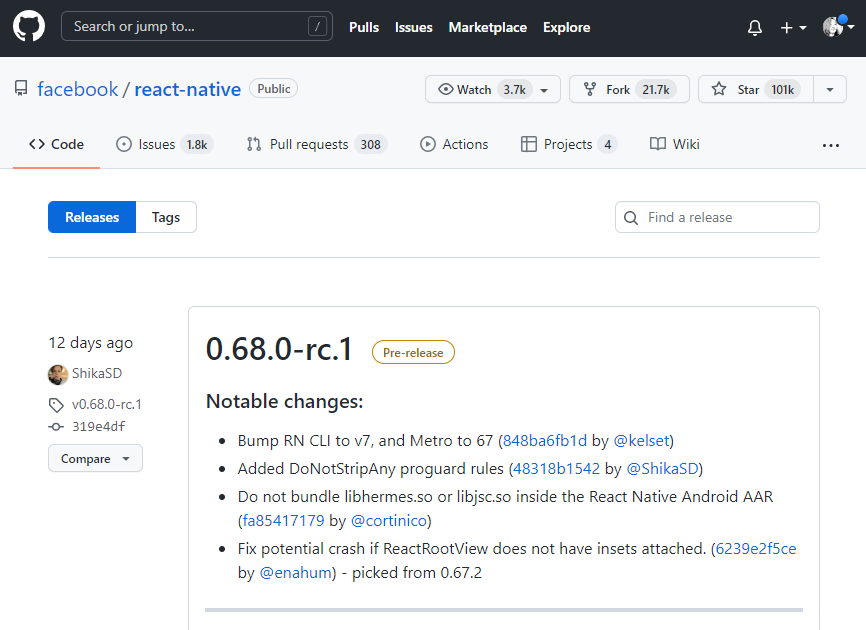Open Marketplace in top navigation

[488, 27]
